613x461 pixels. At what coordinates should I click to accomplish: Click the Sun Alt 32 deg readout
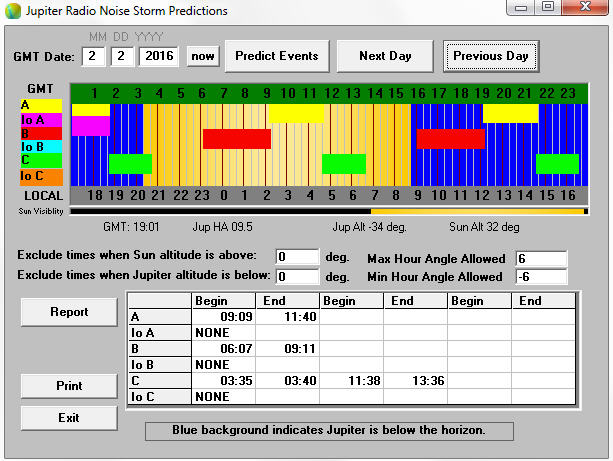(484, 227)
